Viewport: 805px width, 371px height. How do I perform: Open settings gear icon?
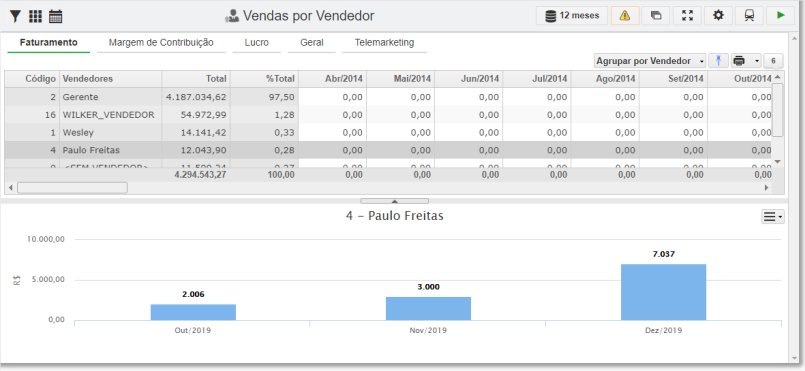(x=718, y=15)
